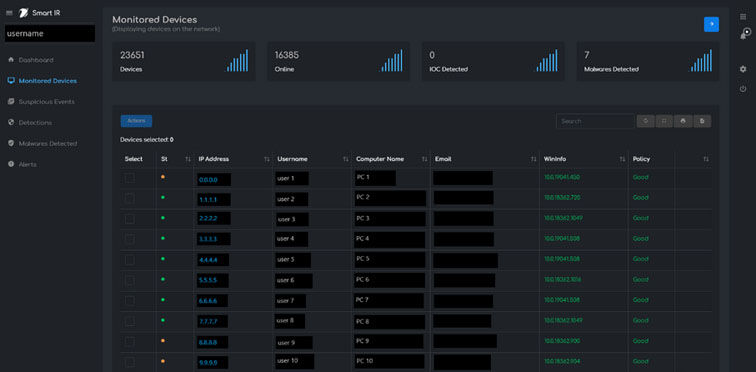Click the blue Actions button

136,121
